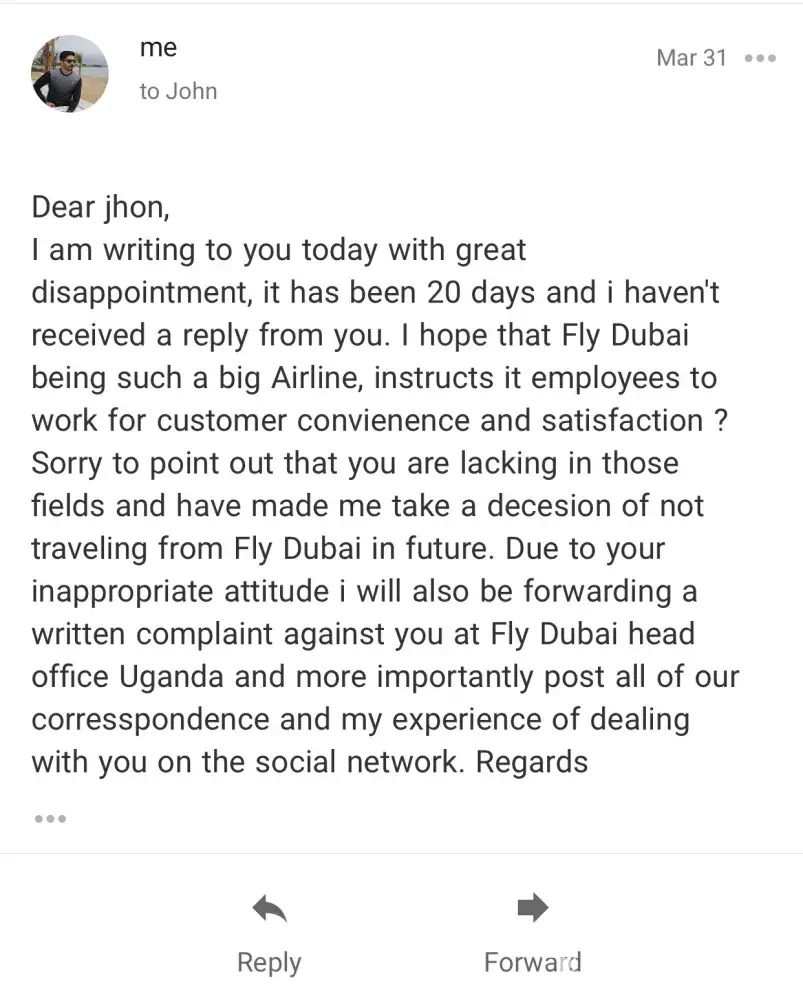This screenshot has height=1000, width=803.
Task: Click the Forward arrow icon
Action: (x=532, y=908)
